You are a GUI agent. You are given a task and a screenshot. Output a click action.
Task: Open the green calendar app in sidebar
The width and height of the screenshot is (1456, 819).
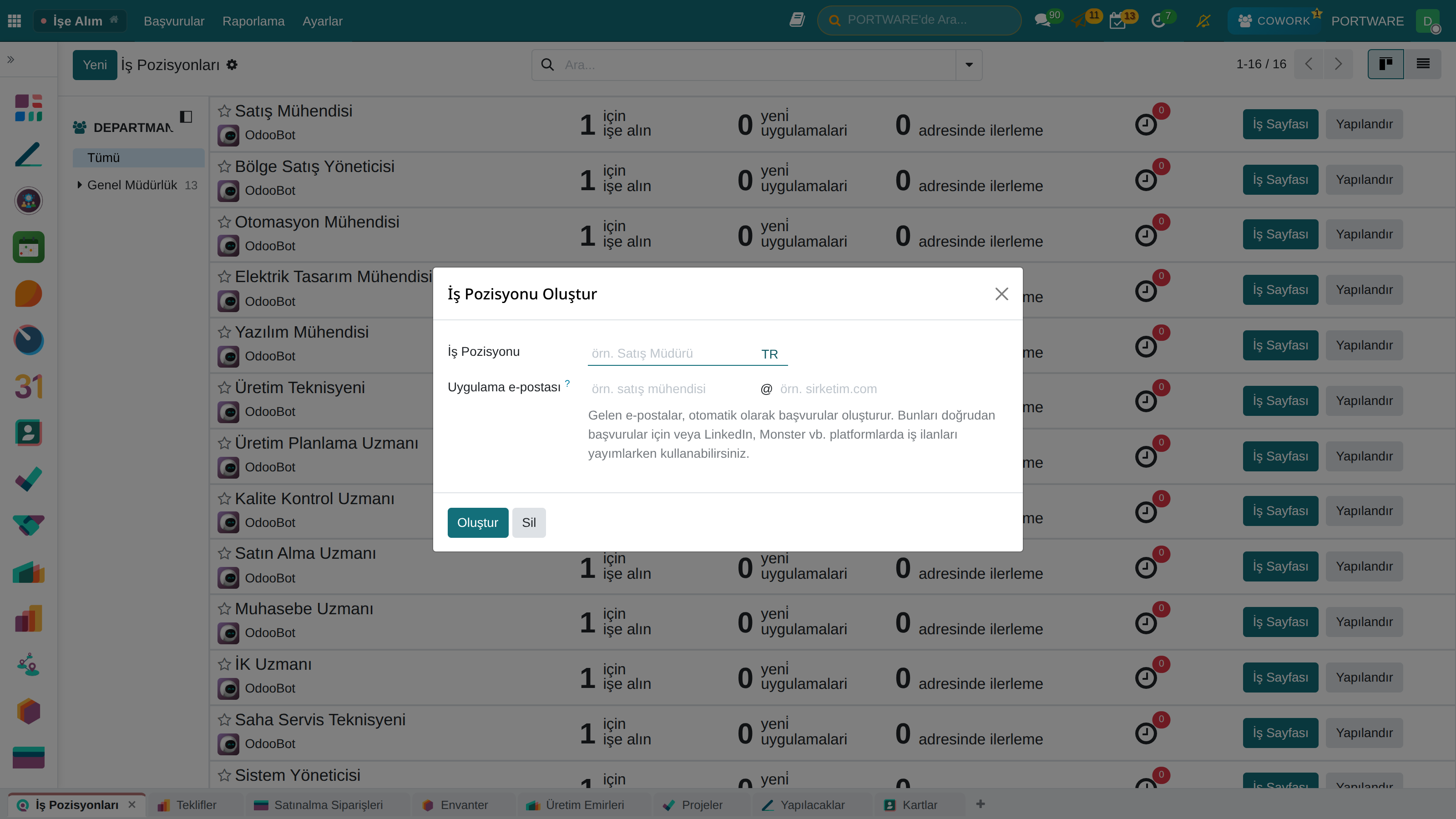click(x=28, y=247)
